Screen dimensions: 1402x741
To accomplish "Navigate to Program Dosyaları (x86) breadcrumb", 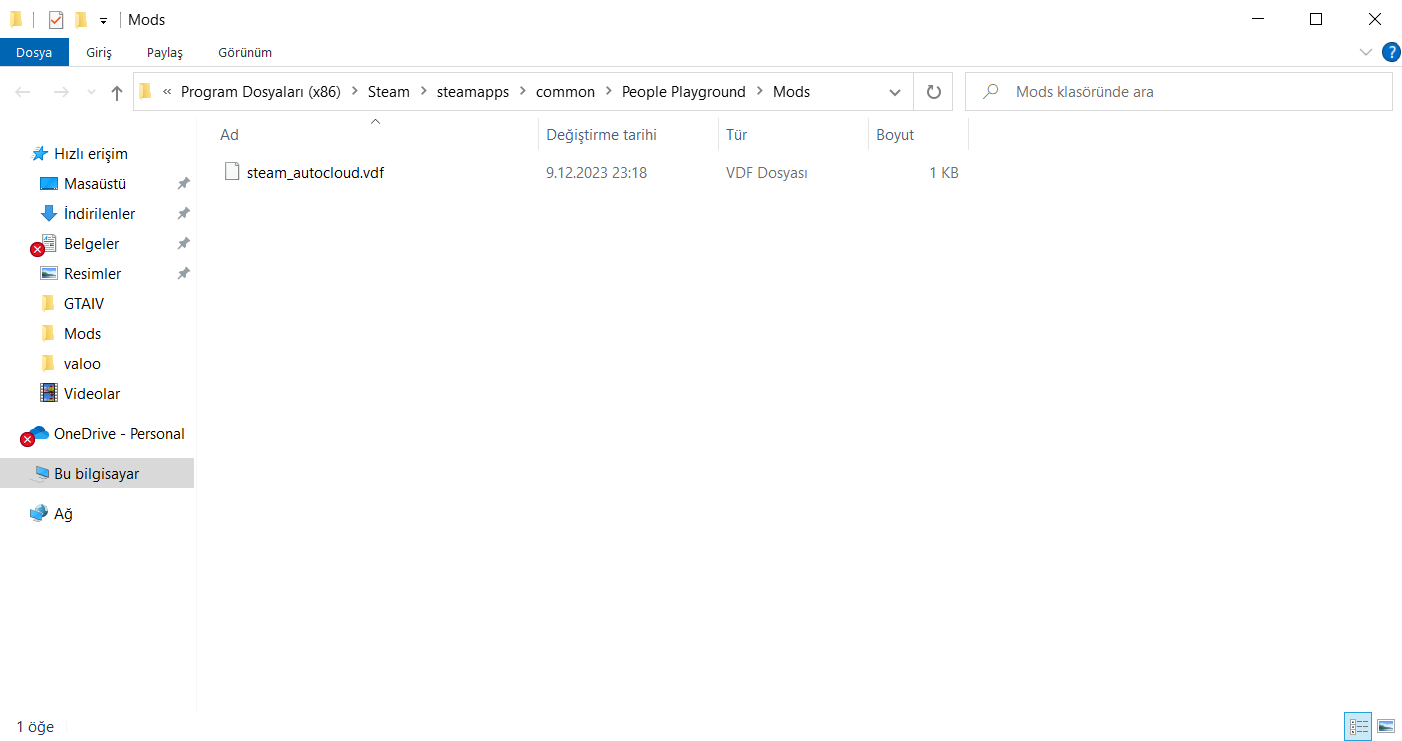I will pos(261,92).
